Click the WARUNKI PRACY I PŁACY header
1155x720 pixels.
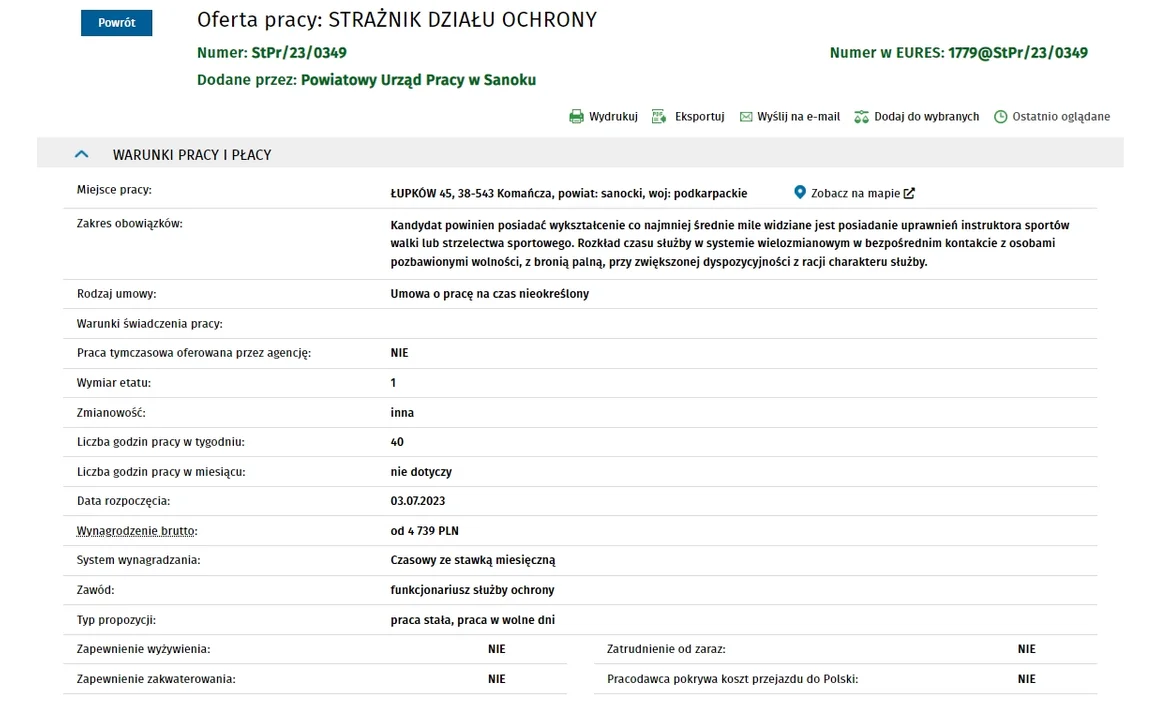click(192, 155)
